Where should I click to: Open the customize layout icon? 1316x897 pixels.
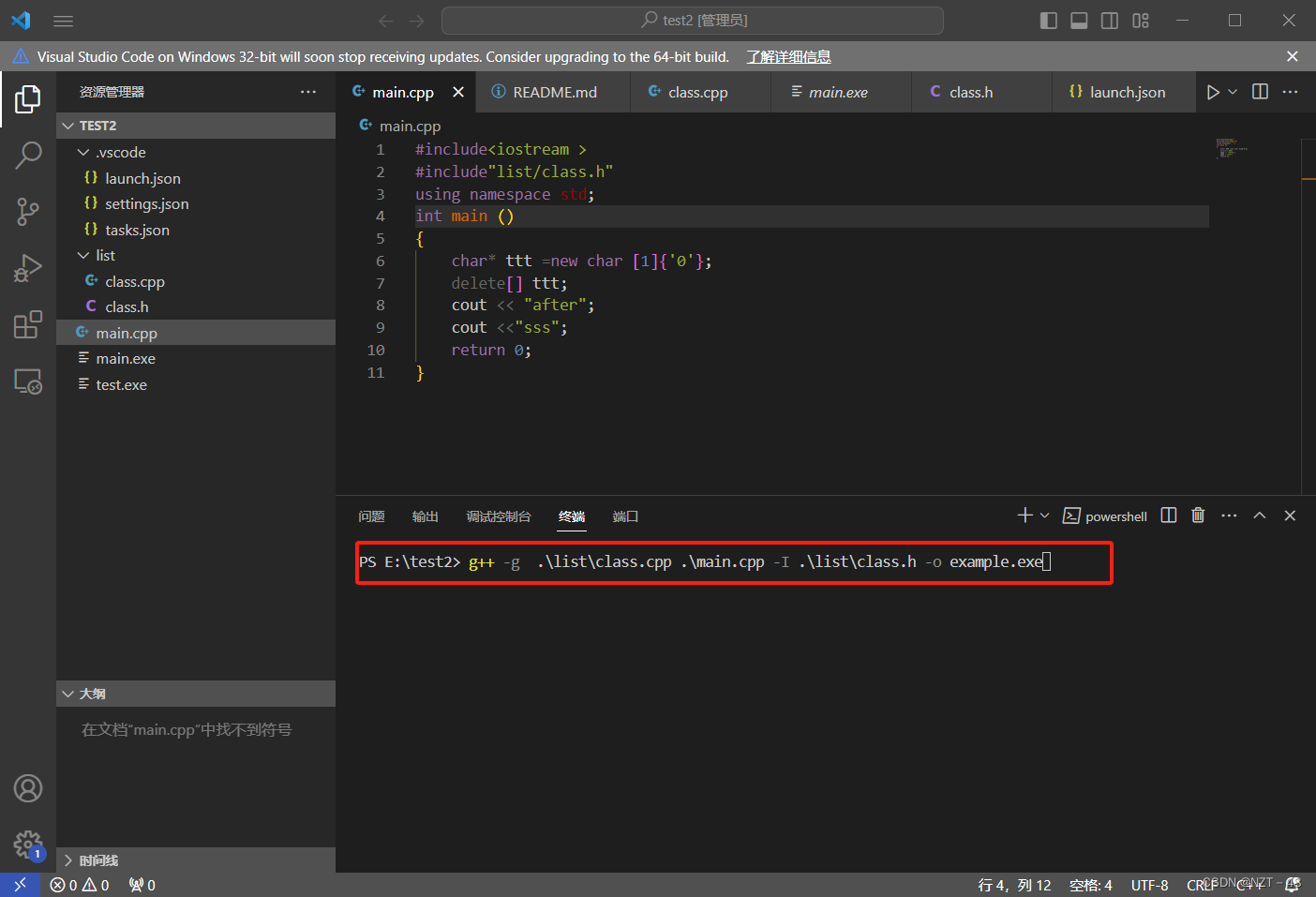[x=1141, y=21]
